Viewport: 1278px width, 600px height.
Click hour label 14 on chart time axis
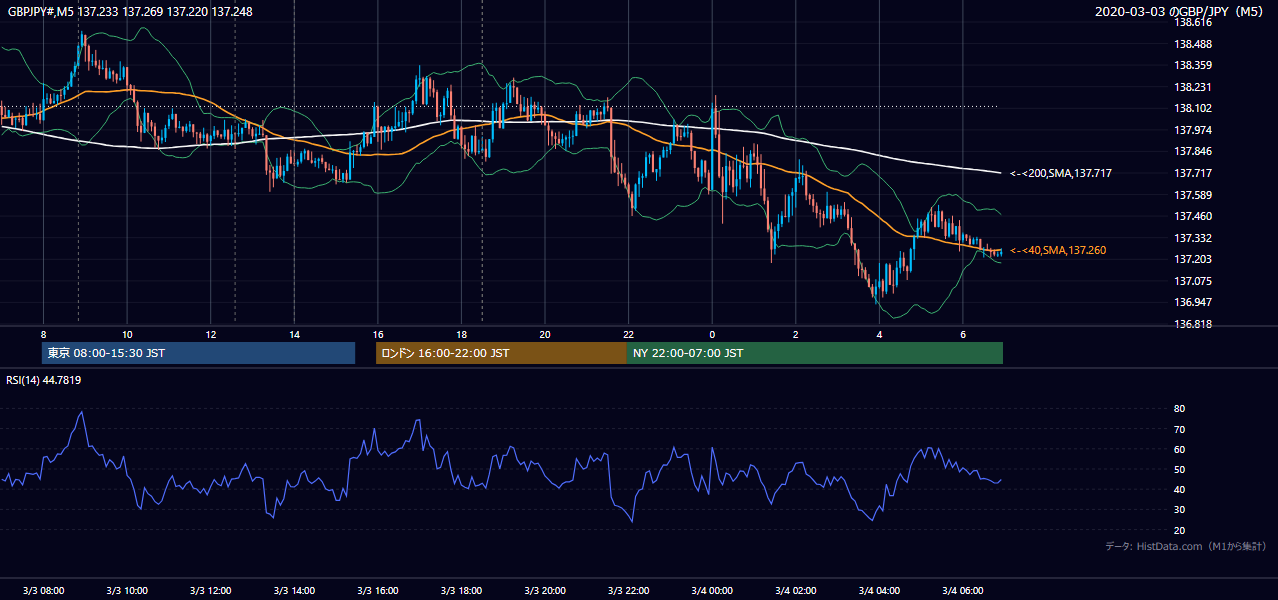point(294,334)
